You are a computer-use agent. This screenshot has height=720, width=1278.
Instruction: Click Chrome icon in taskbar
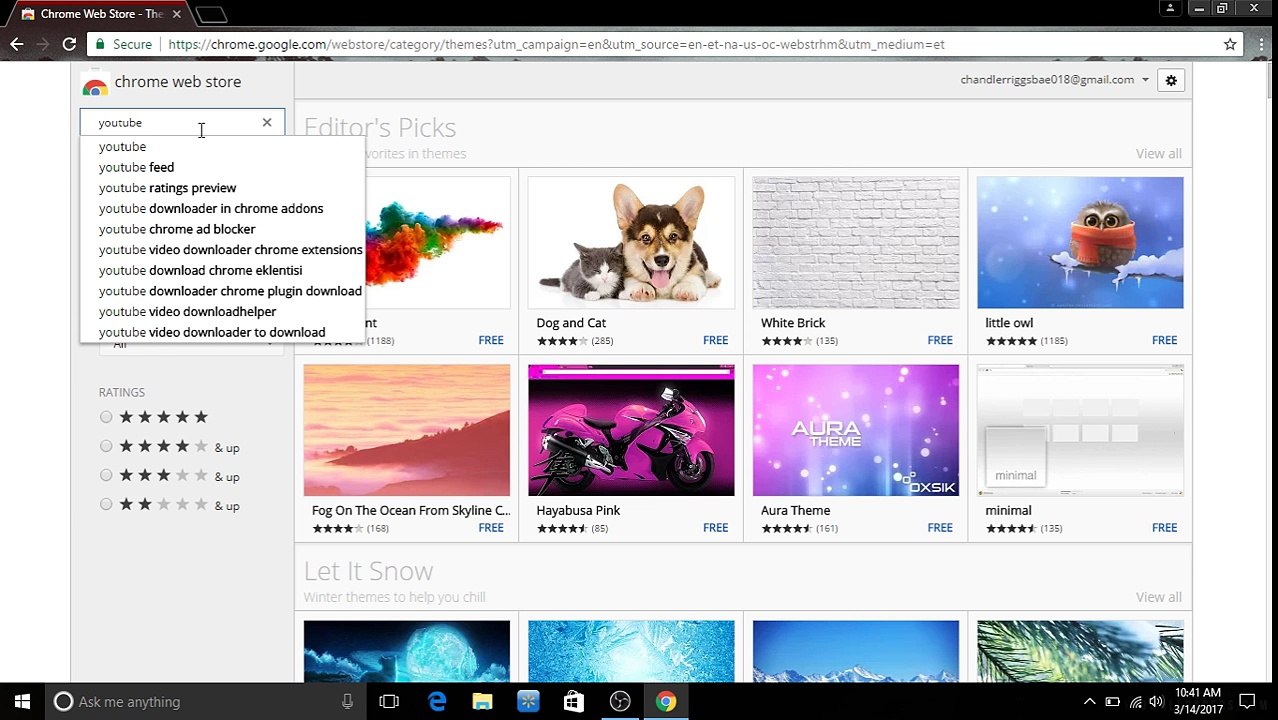click(x=665, y=702)
